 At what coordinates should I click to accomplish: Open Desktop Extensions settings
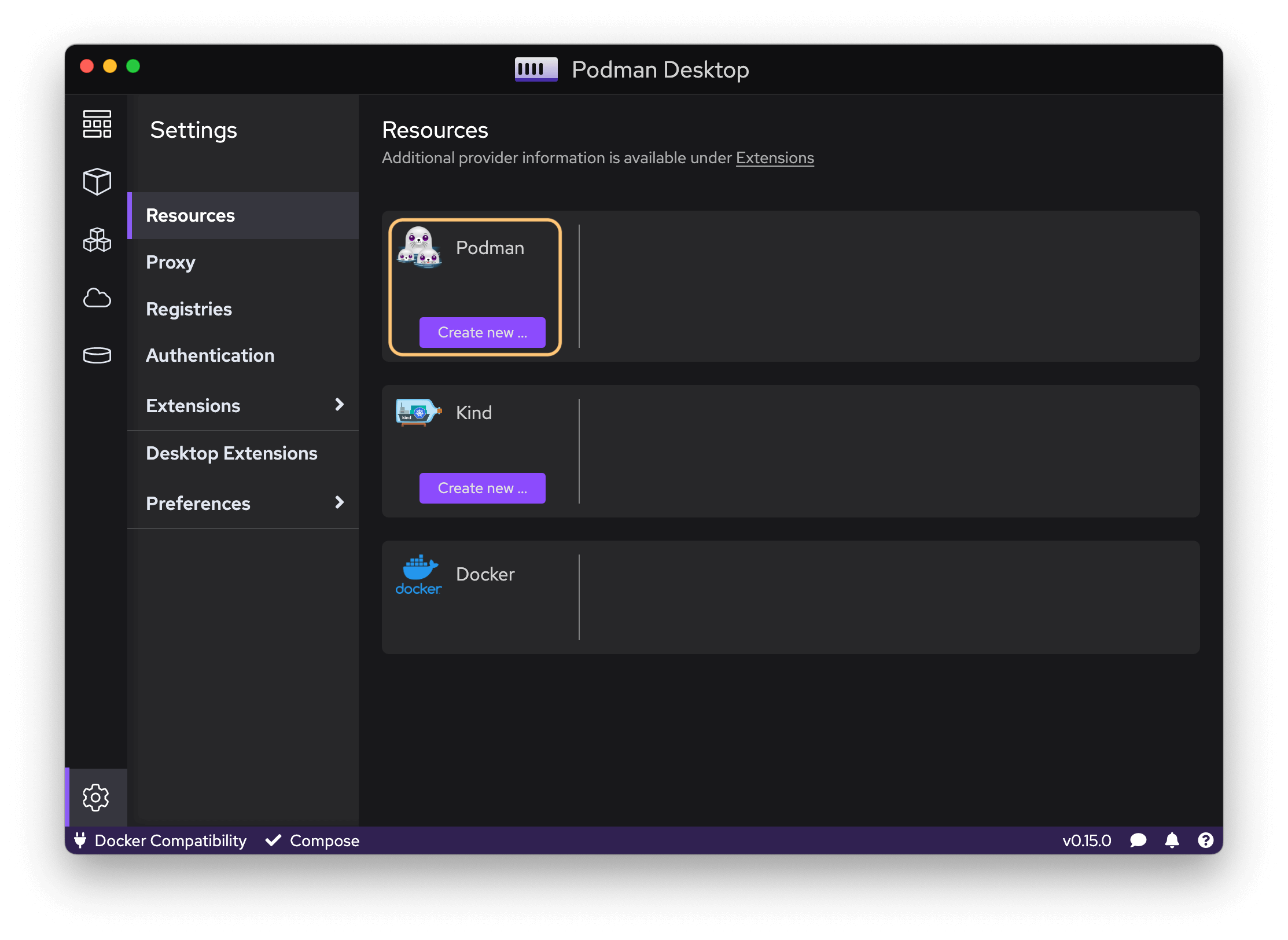pyautogui.click(x=243, y=453)
